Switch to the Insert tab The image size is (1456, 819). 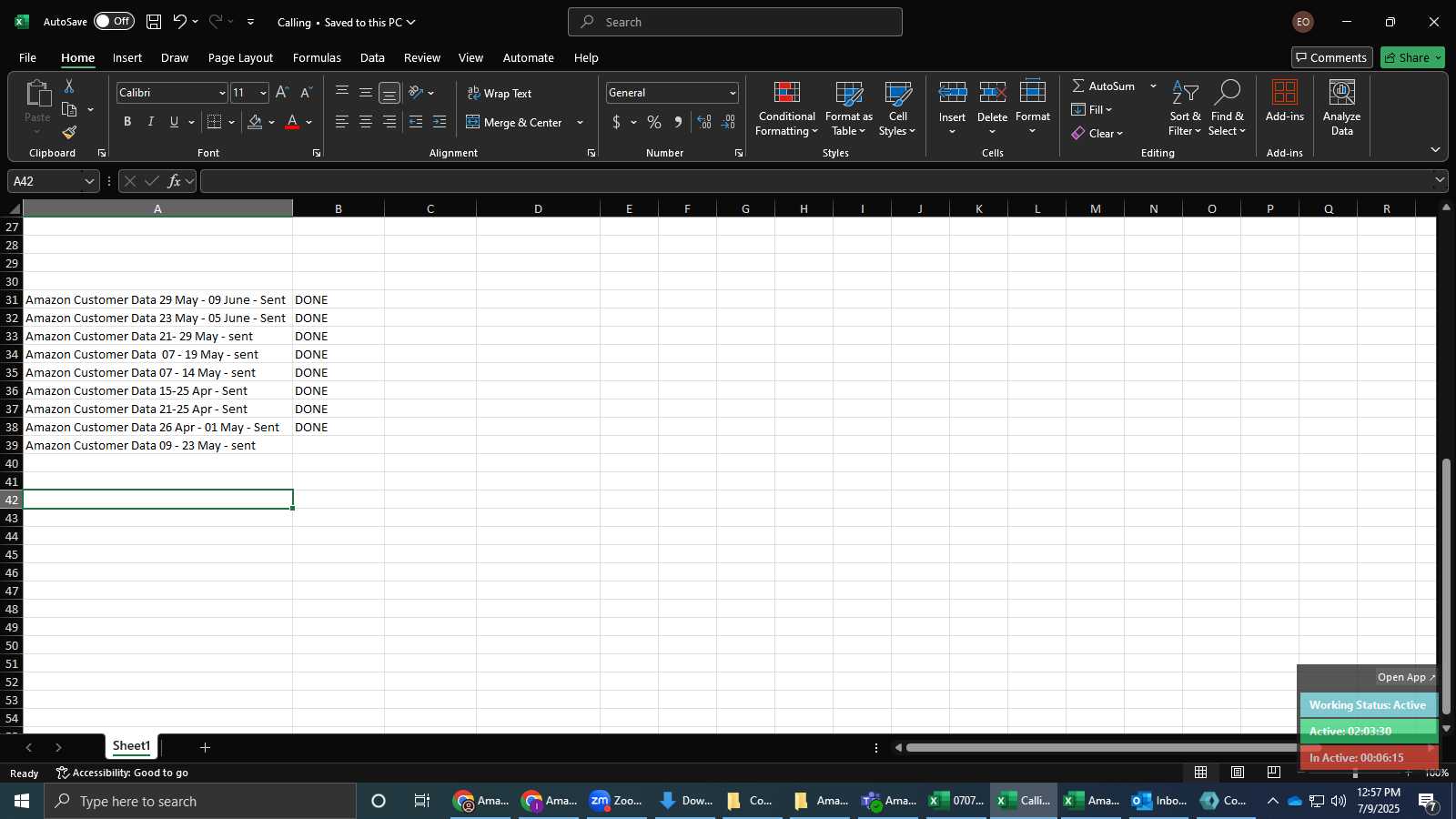[x=127, y=57]
